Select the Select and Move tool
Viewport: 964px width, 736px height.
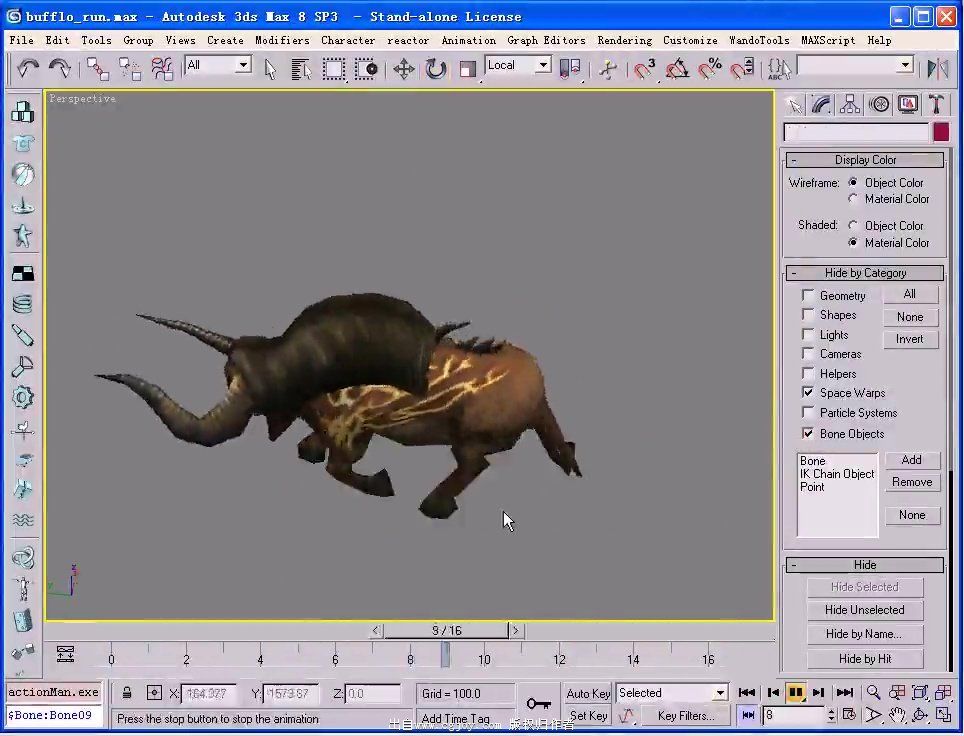point(403,68)
